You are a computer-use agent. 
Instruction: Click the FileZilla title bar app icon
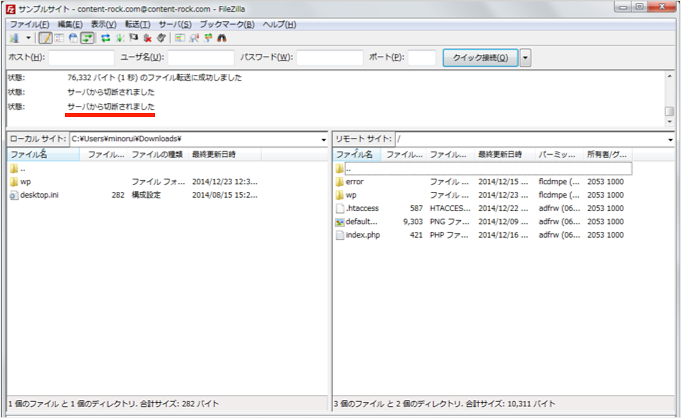[x=11, y=9]
